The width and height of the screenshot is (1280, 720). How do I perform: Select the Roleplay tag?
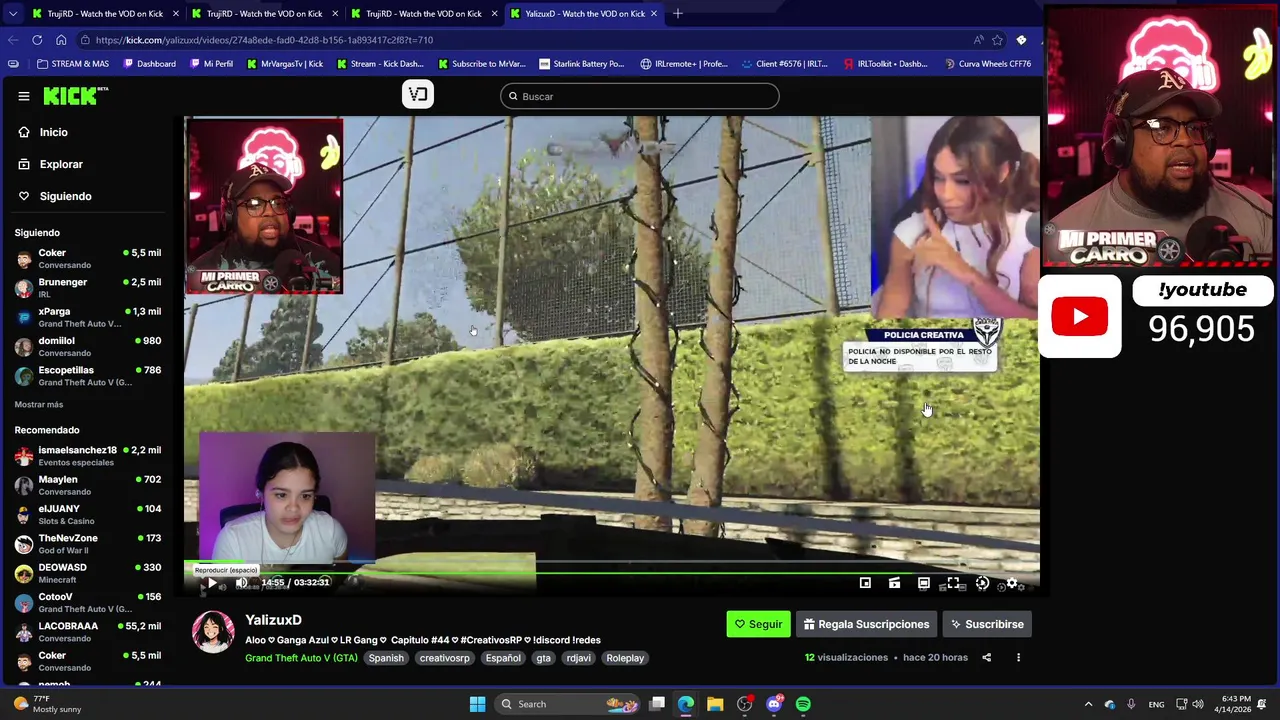pyautogui.click(x=625, y=658)
